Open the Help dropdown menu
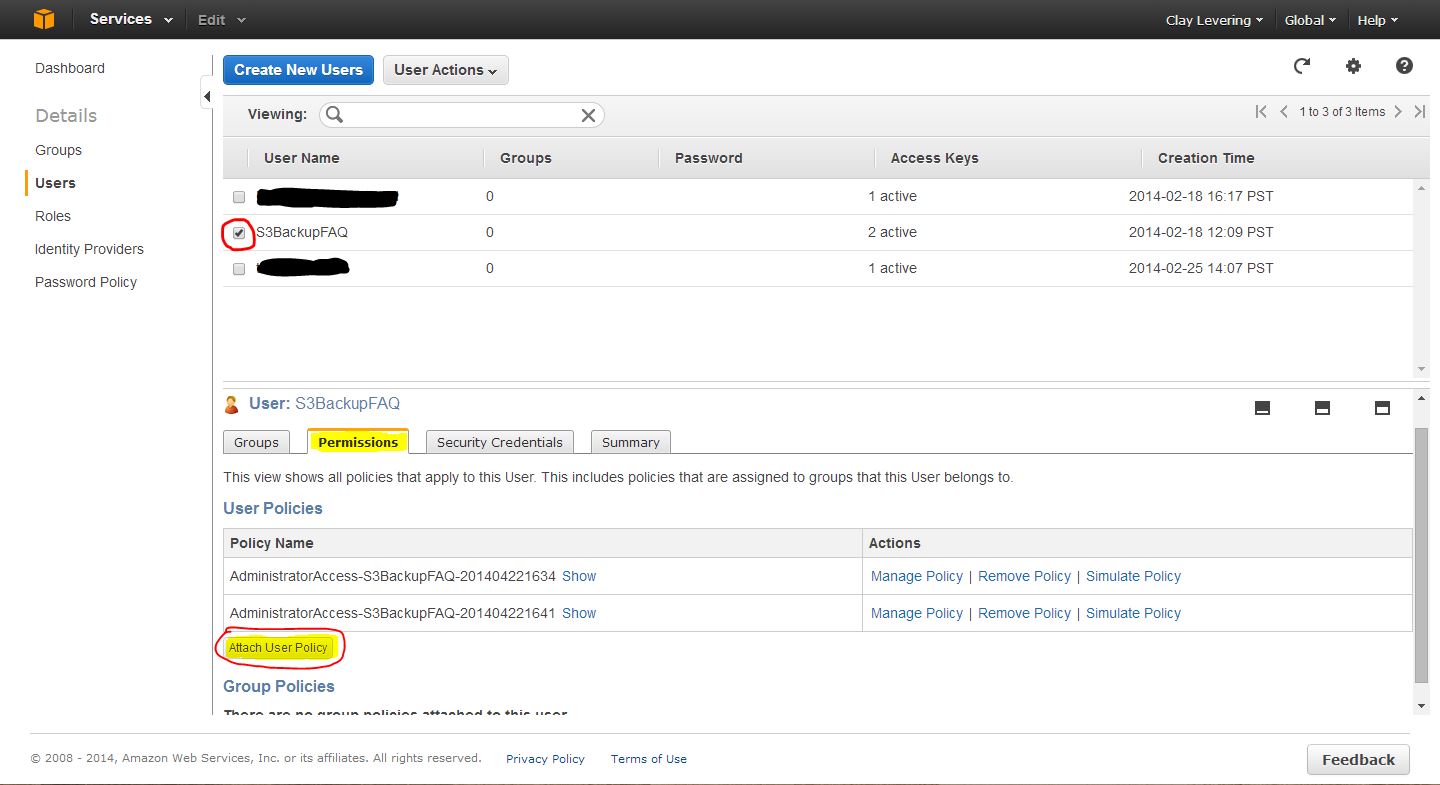This screenshot has width=1440, height=785. point(1377,20)
